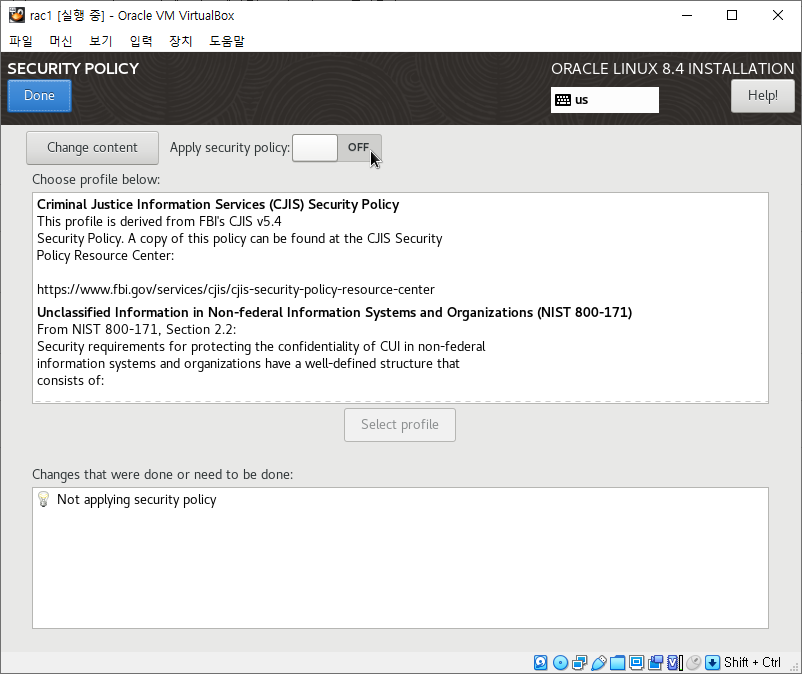Viewport: 802px width, 674px height.
Task: Select the CJIS Security Policy profile
Action: coord(400,247)
